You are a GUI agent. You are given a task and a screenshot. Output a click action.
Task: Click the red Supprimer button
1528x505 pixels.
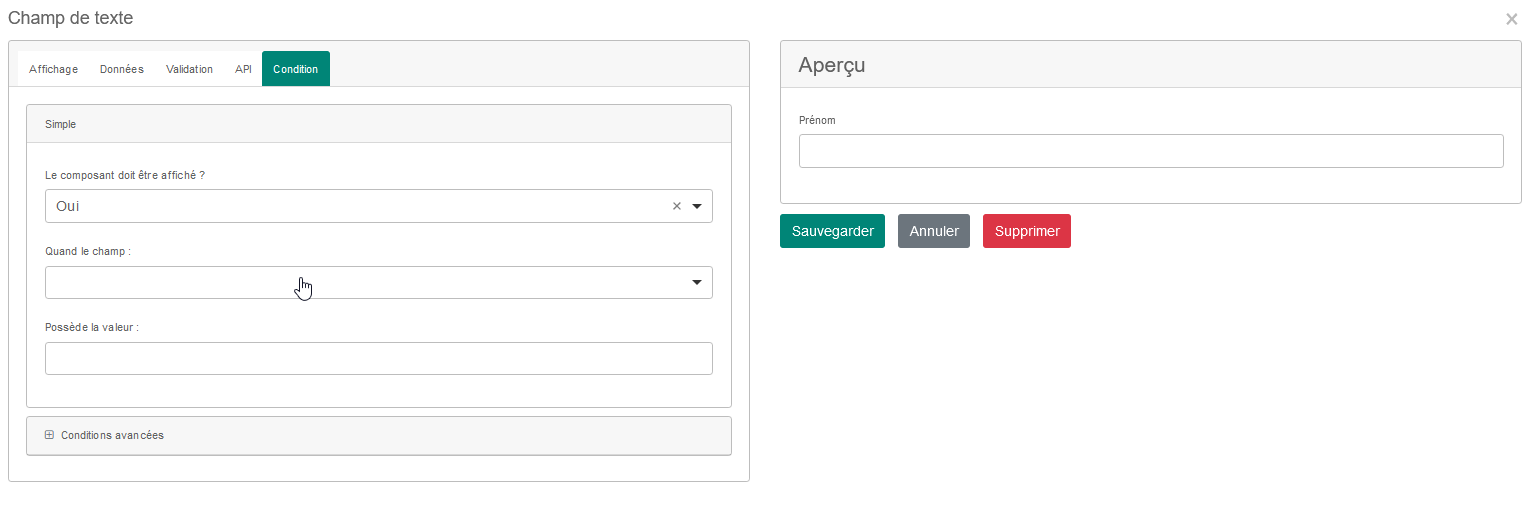[1027, 231]
